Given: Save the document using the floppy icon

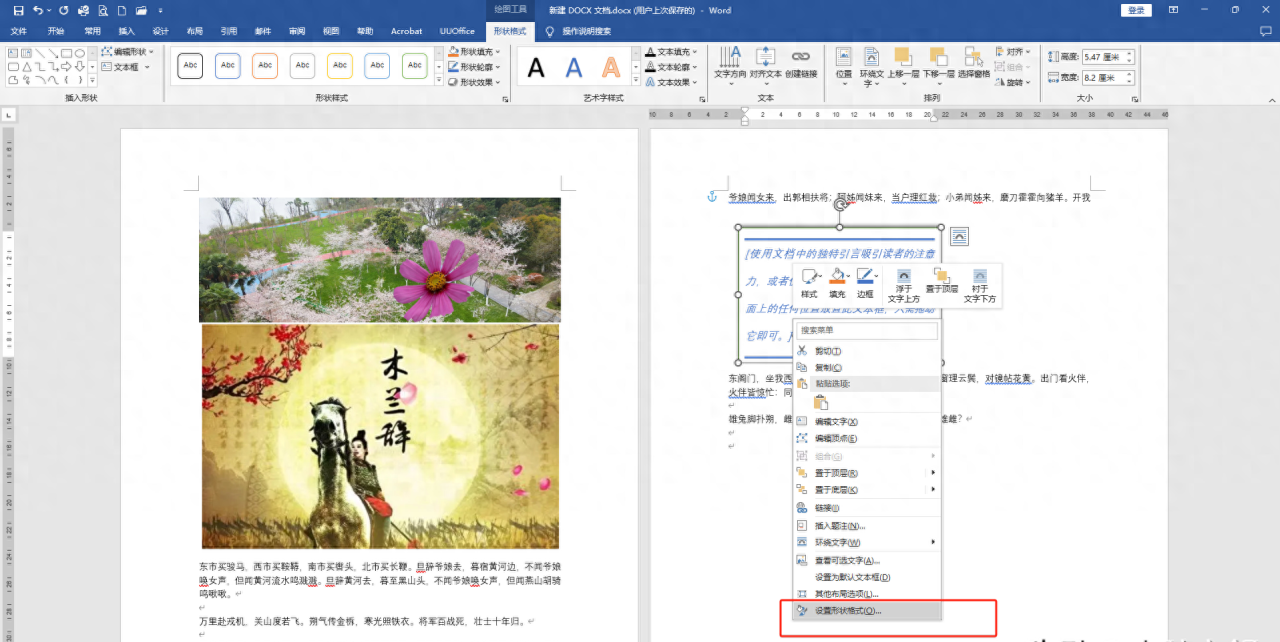Looking at the screenshot, I should tap(18, 10).
